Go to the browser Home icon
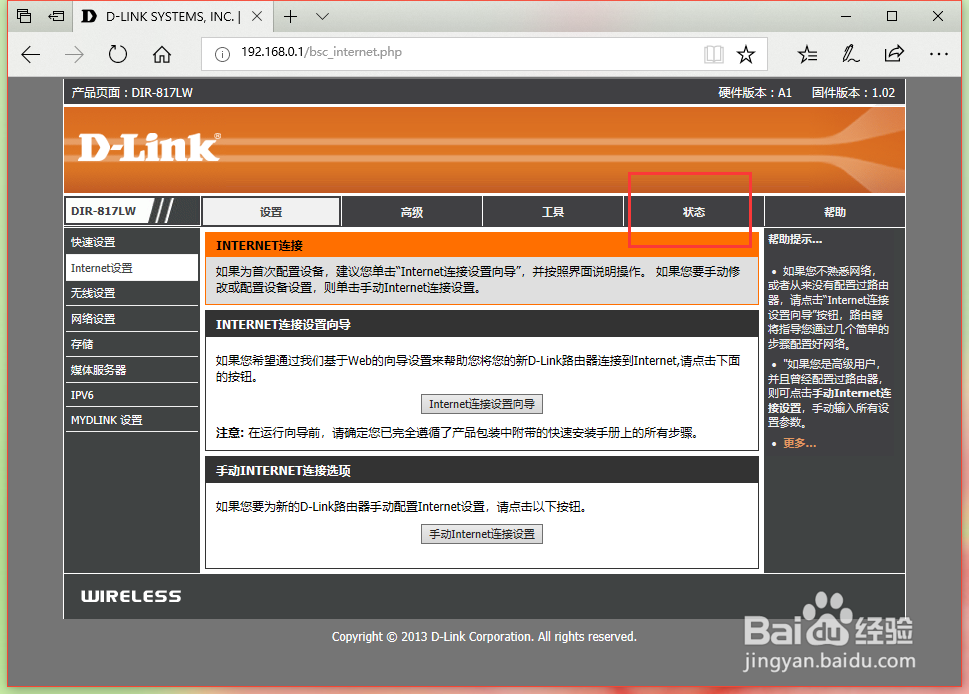This screenshot has height=694, width=969. tap(162, 54)
